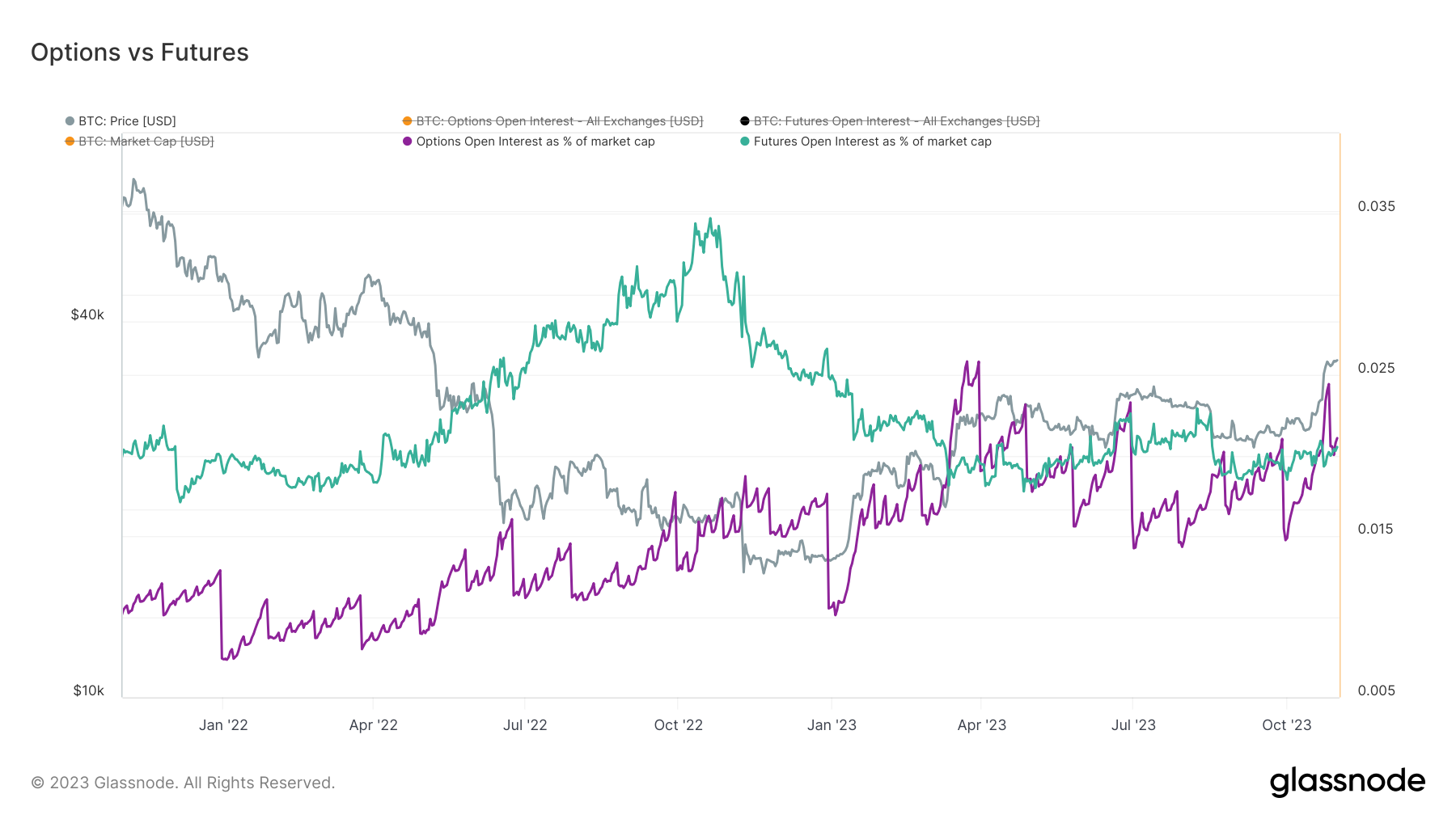Show the BTC: Market Cap [USD] series
The width and height of the screenshot is (1456, 819).
[x=146, y=141]
